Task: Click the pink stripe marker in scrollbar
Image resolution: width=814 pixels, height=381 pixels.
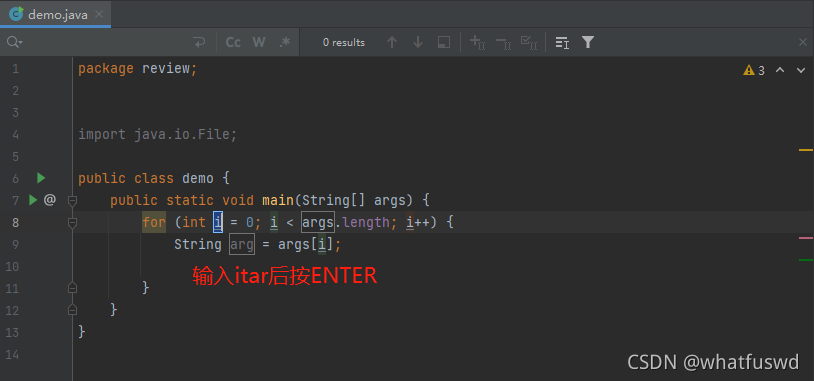Action: click(x=806, y=238)
